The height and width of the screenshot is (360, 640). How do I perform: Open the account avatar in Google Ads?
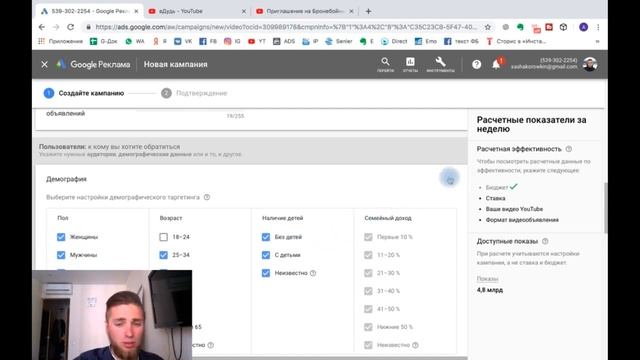click(x=590, y=64)
